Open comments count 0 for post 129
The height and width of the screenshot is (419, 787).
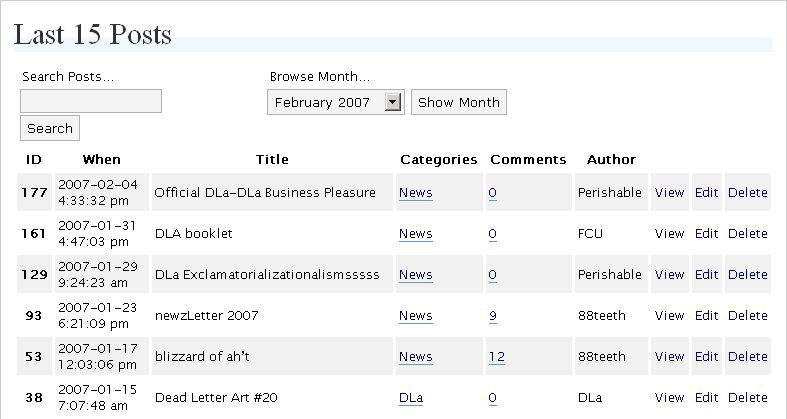tap(492, 275)
